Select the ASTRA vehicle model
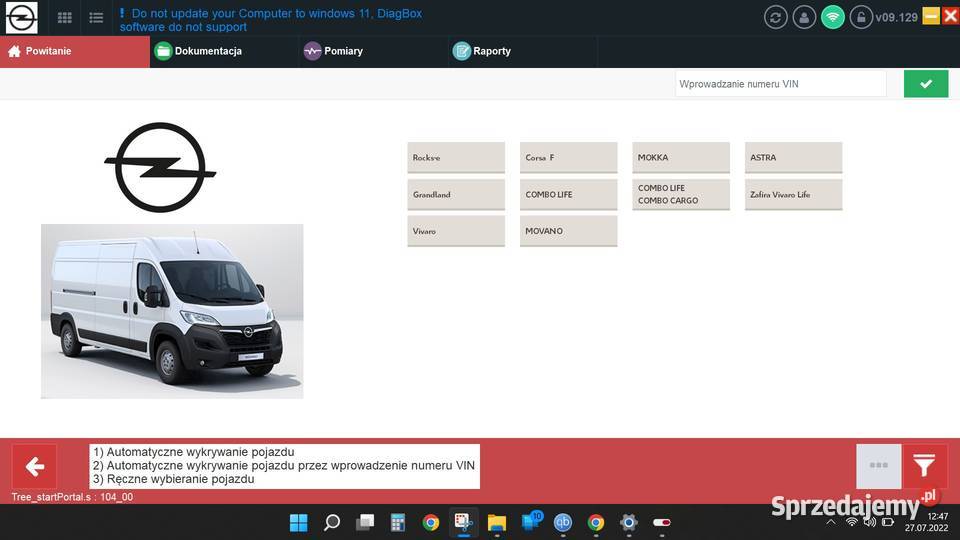This screenshot has width=960, height=540. pos(793,157)
